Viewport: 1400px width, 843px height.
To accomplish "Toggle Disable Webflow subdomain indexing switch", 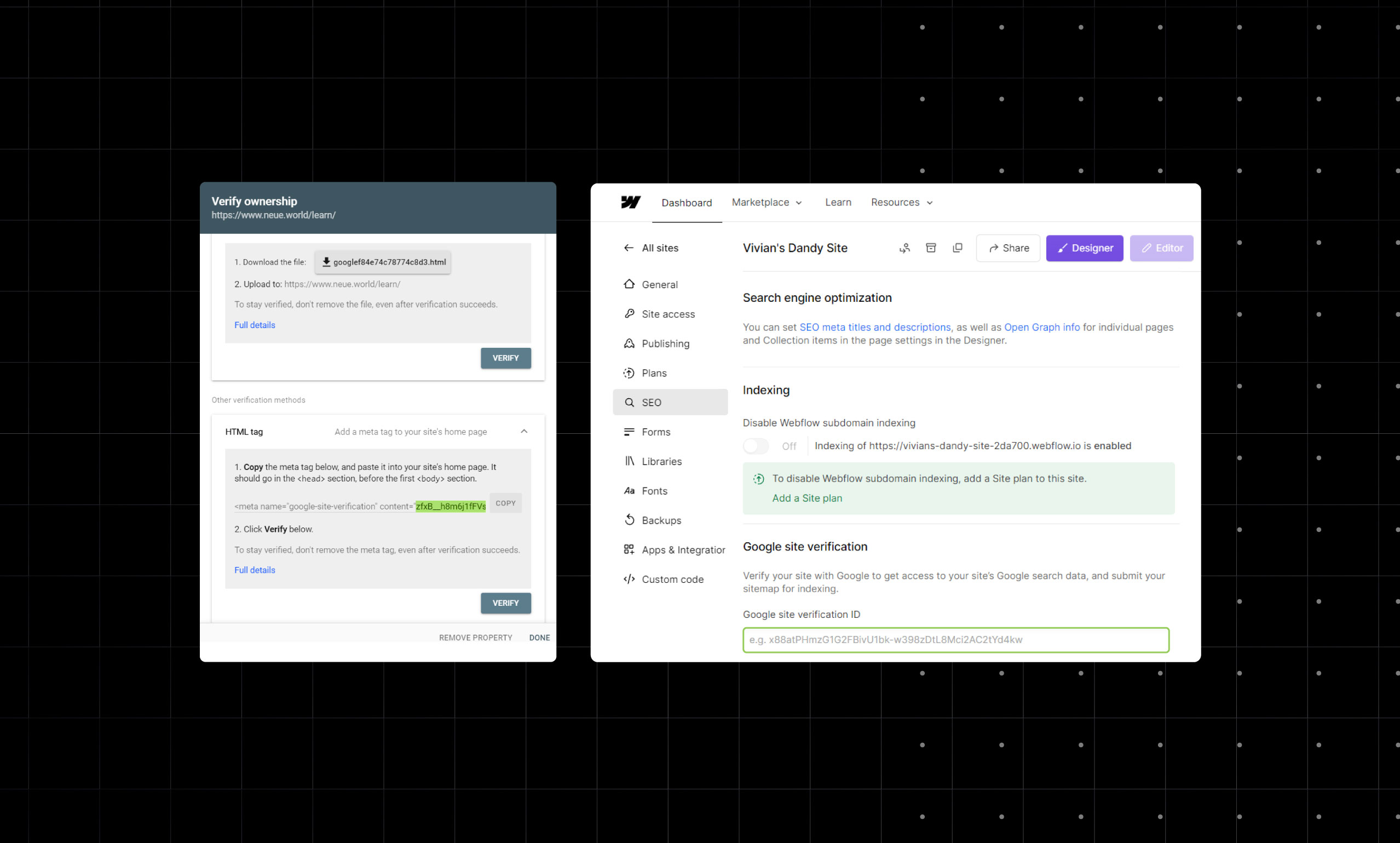I will (756, 446).
